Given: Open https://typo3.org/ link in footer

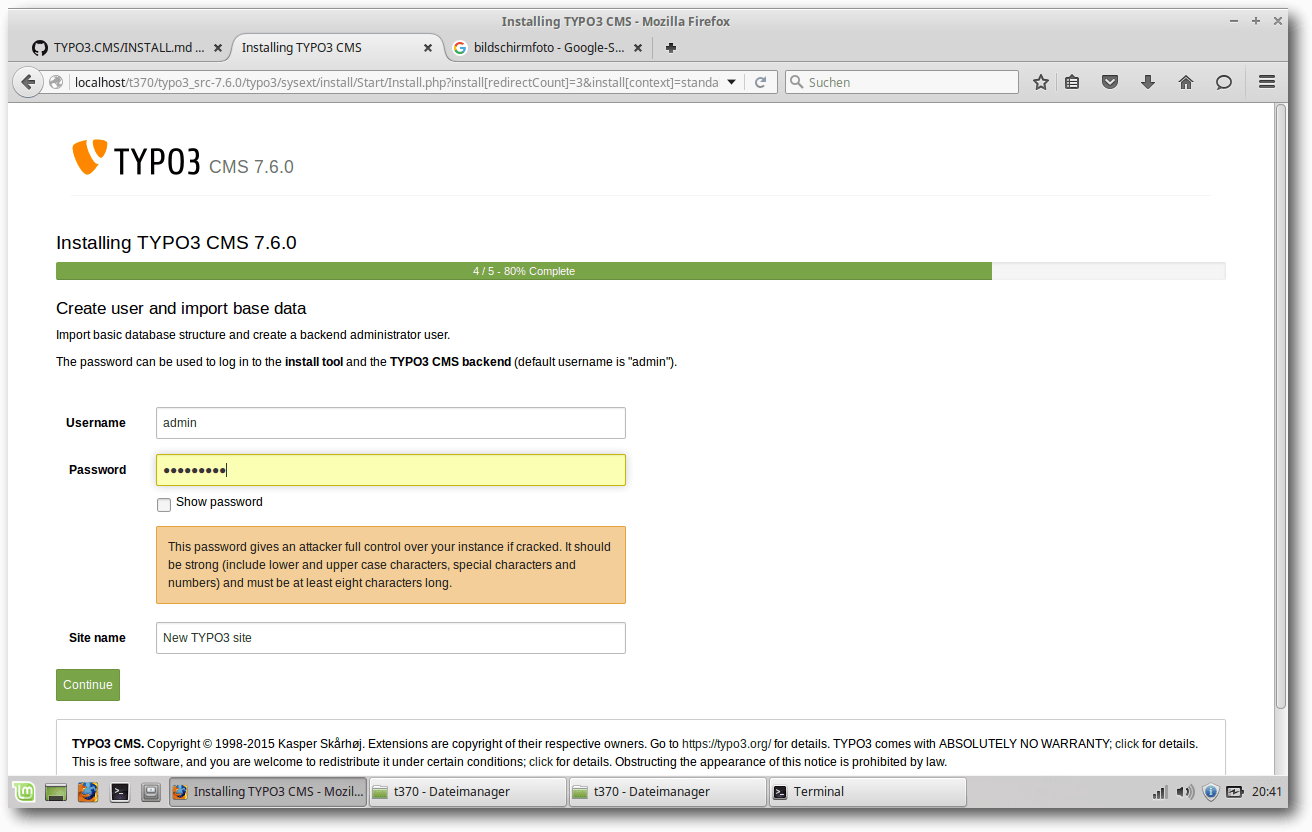Looking at the screenshot, I should 726,744.
